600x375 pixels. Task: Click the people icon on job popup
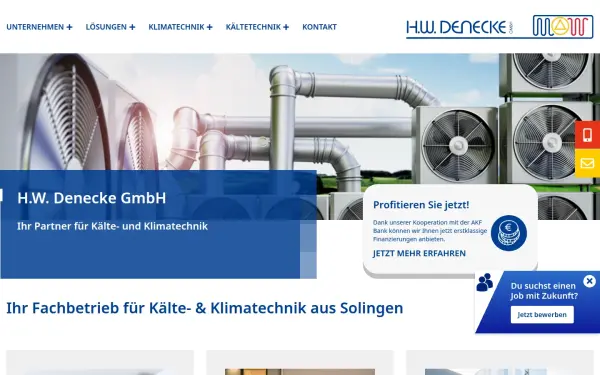click(484, 282)
